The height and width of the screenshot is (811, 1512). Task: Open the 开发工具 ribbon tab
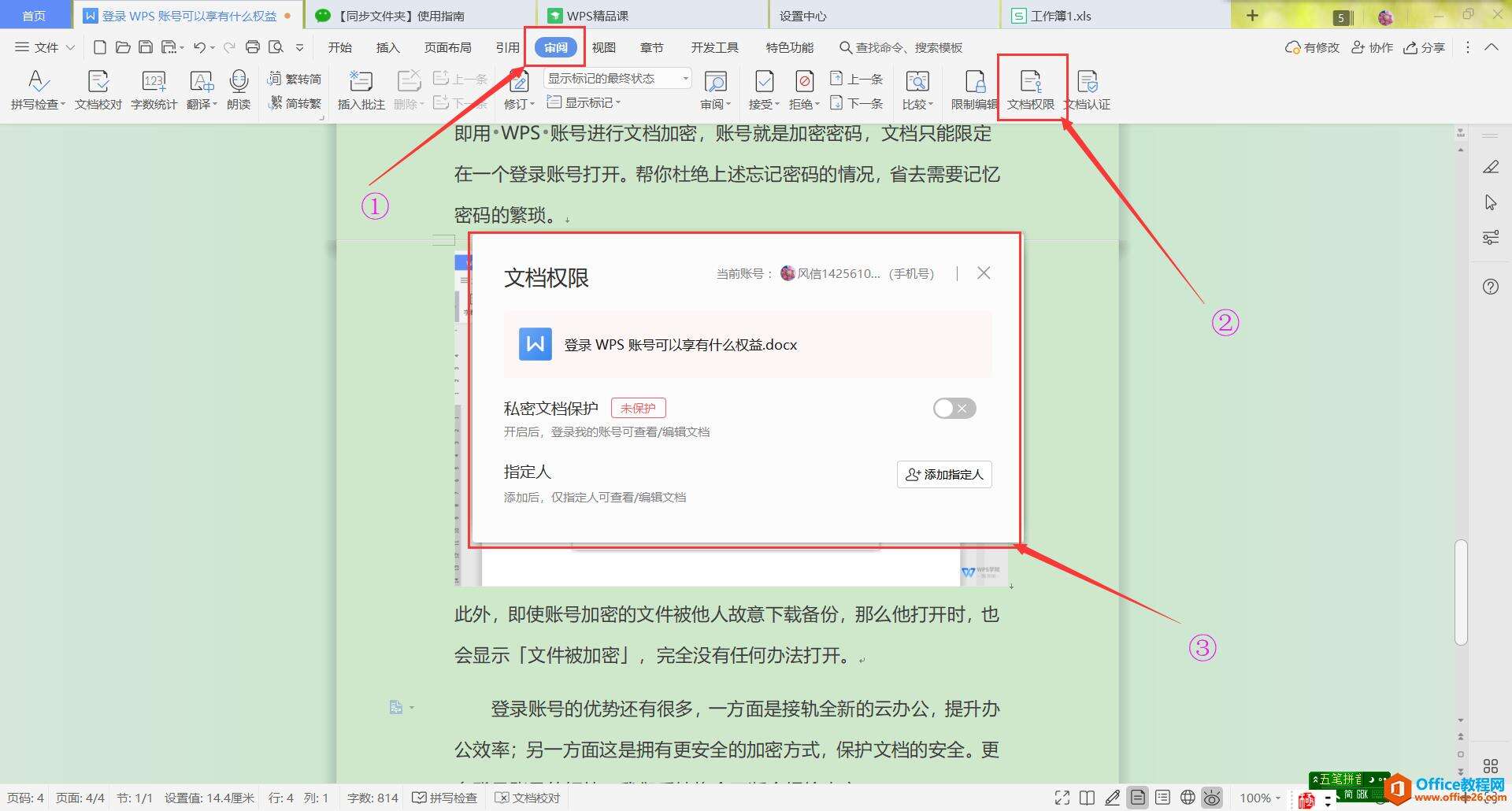[x=715, y=47]
